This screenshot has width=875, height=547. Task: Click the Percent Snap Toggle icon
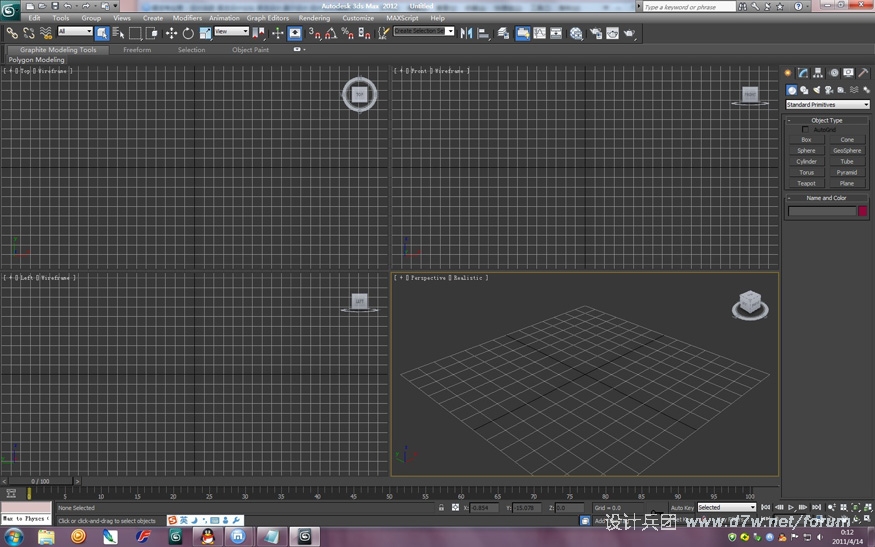pyautogui.click(x=348, y=33)
